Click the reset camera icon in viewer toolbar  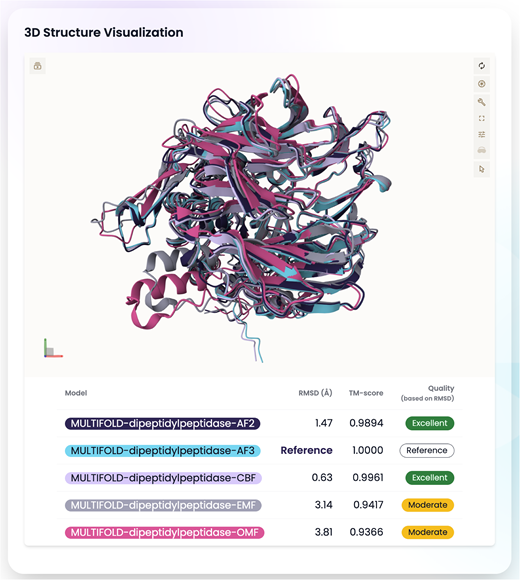click(x=482, y=66)
